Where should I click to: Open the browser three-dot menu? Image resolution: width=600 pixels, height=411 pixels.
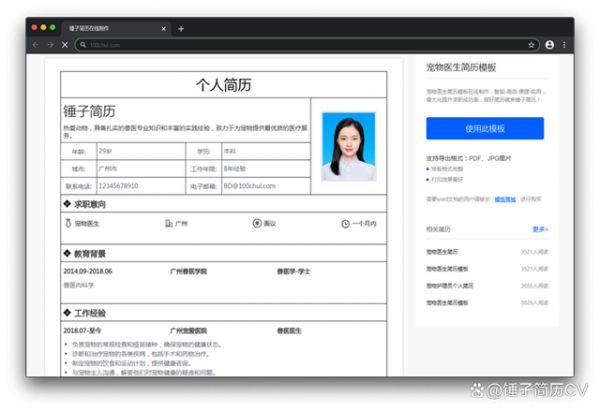pos(564,45)
